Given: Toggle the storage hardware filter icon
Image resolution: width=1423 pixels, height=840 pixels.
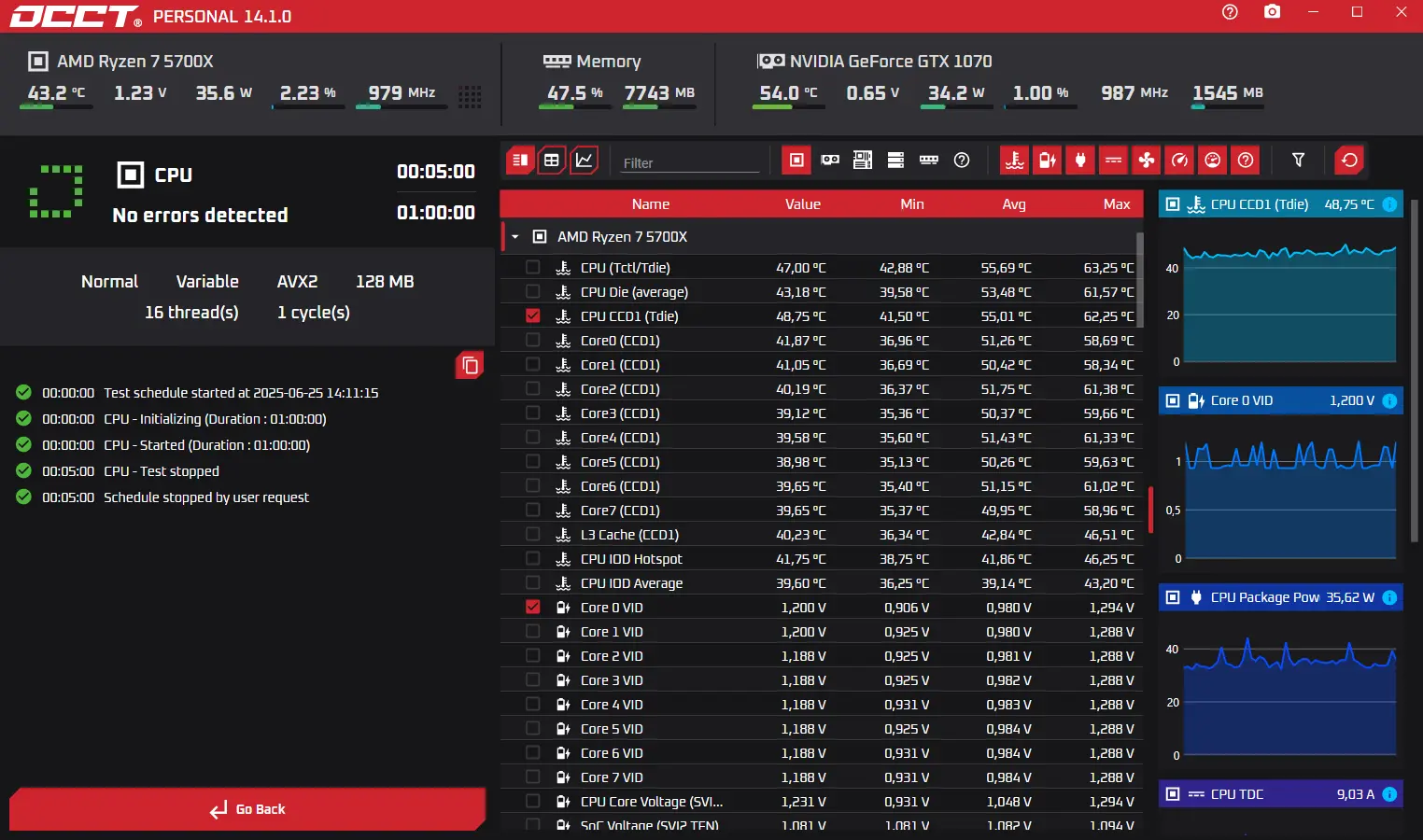Looking at the screenshot, I should [x=895, y=160].
